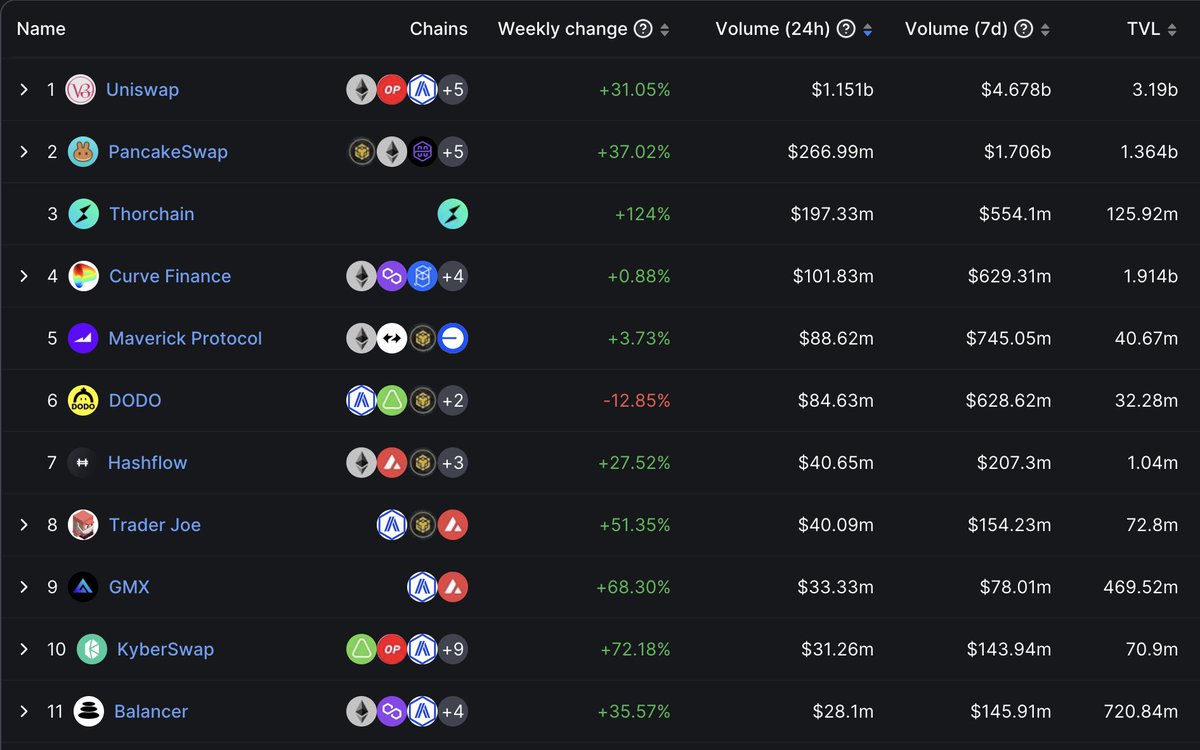Click DODO weekly change -12.85% value
Viewport: 1200px width, 750px height.
pos(637,401)
